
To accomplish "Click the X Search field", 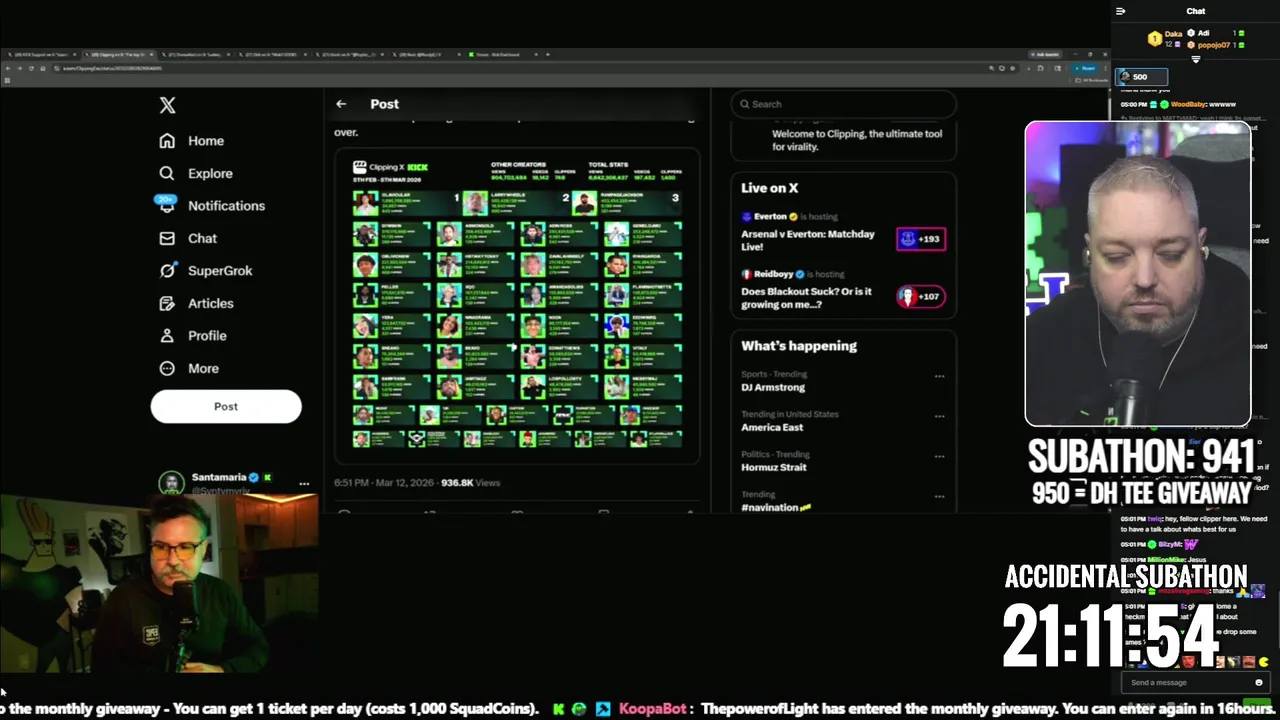I will click(x=843, y=104).
